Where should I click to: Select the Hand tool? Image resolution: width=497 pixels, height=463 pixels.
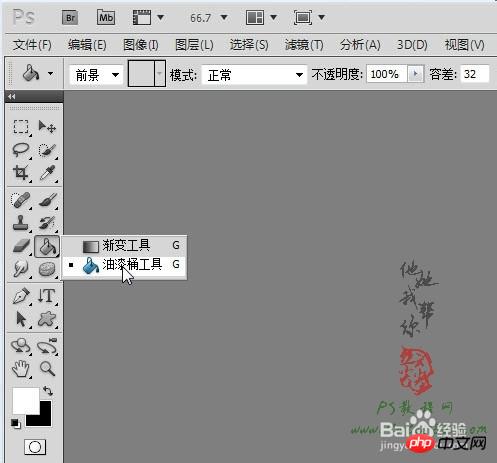pyautogui.click(x=21, y=369)
